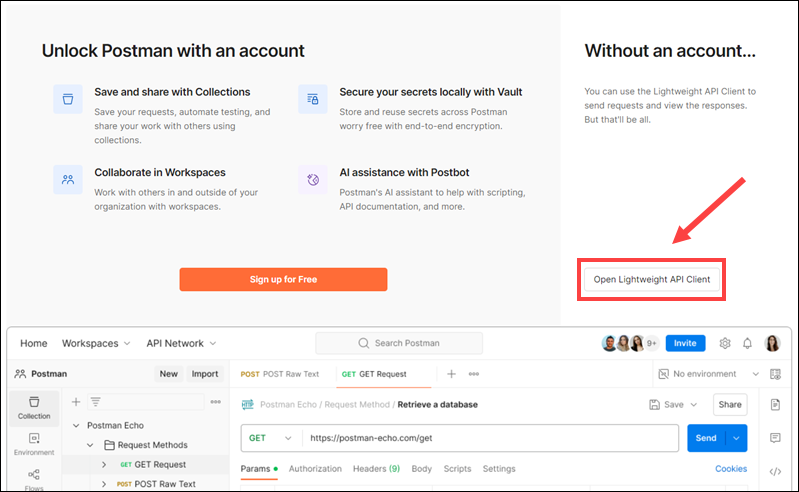799x492 pixels.
Task: Add a new request tab with plus
Action: click(451, 374)
